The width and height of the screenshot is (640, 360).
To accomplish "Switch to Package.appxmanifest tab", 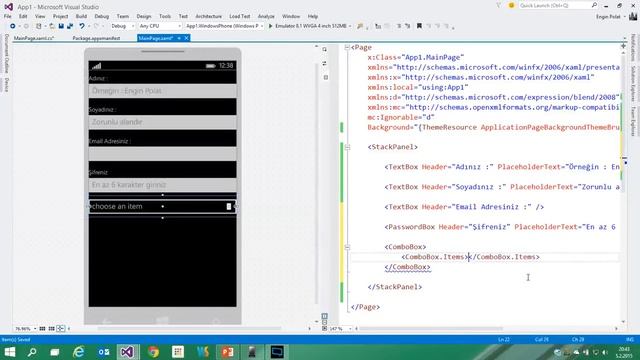I will pyautogui.click(x=96, y=38).
